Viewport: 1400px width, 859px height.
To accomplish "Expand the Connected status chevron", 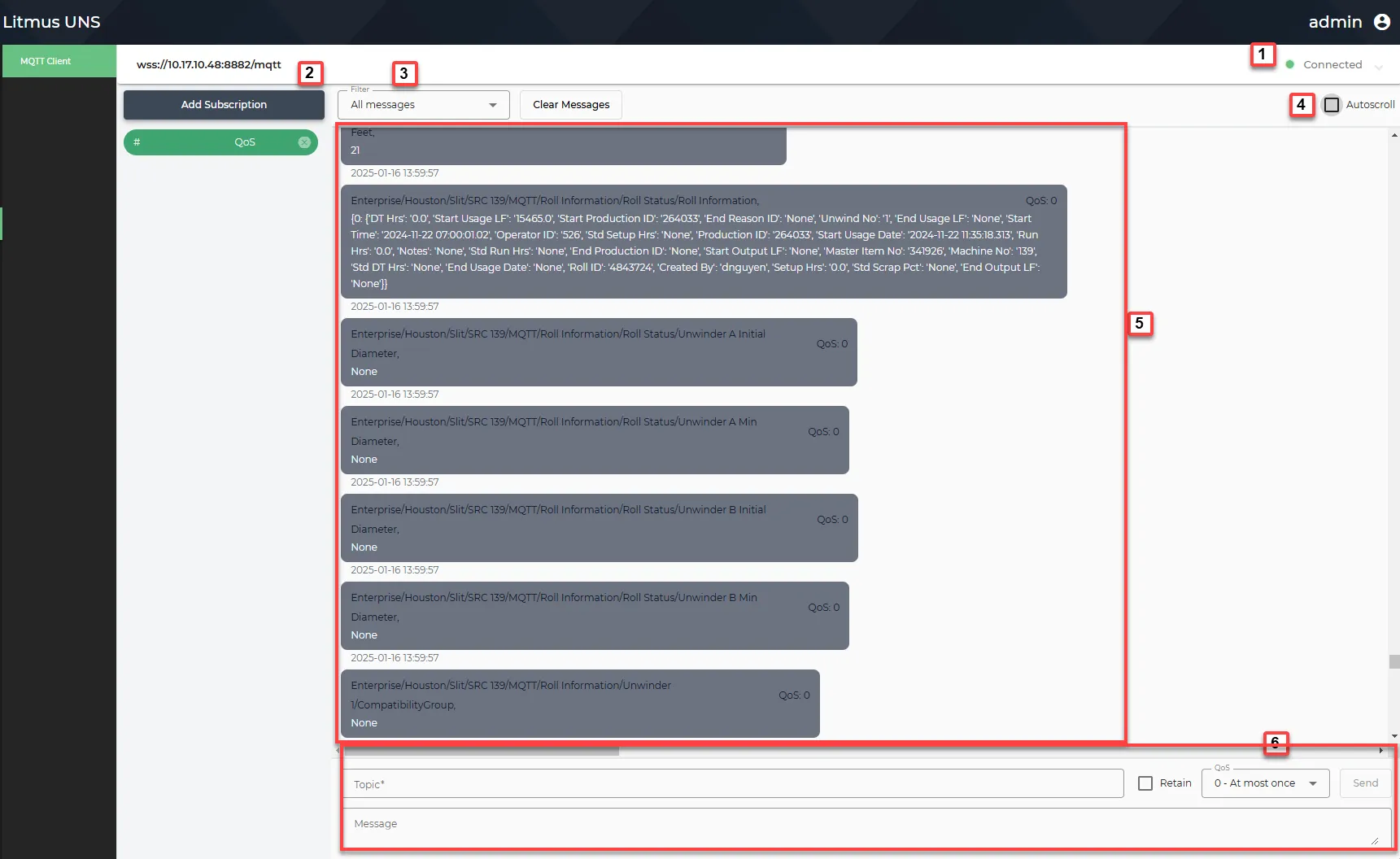I will tap(1379, 66).
